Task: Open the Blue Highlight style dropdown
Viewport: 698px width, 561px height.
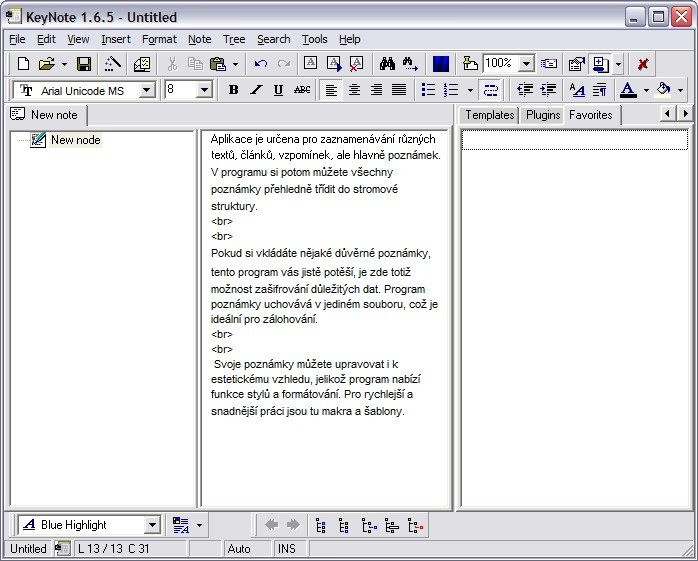Action: click(152, 525)
